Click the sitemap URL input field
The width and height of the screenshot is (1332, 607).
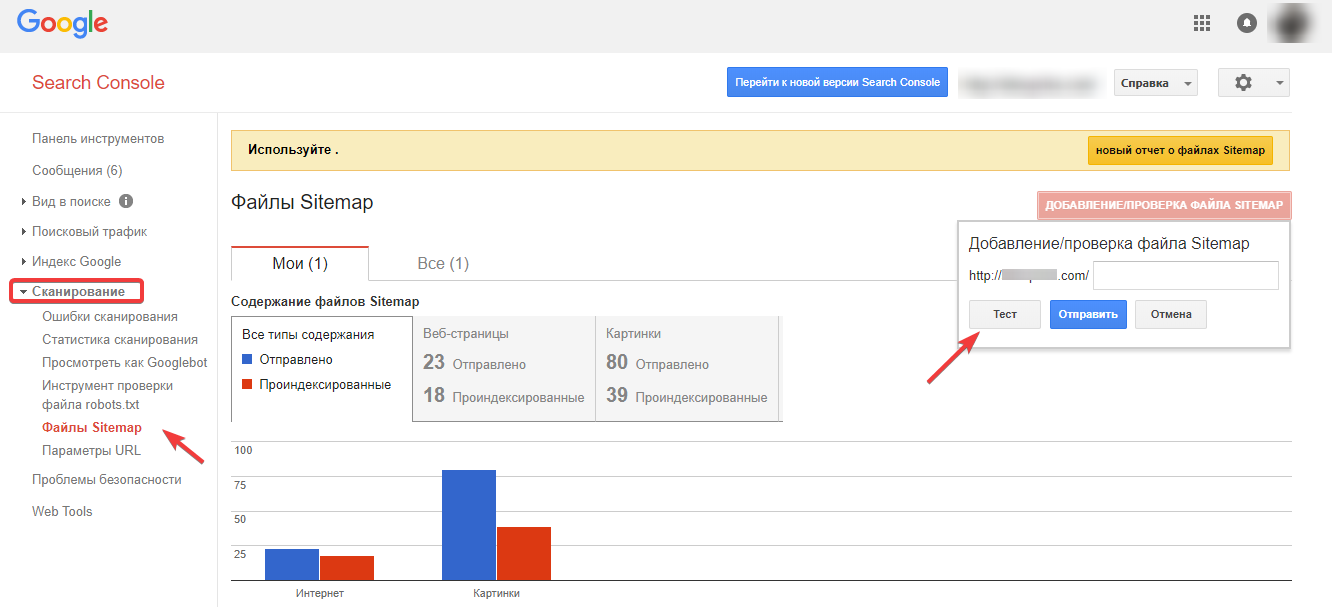[1186, 275]
